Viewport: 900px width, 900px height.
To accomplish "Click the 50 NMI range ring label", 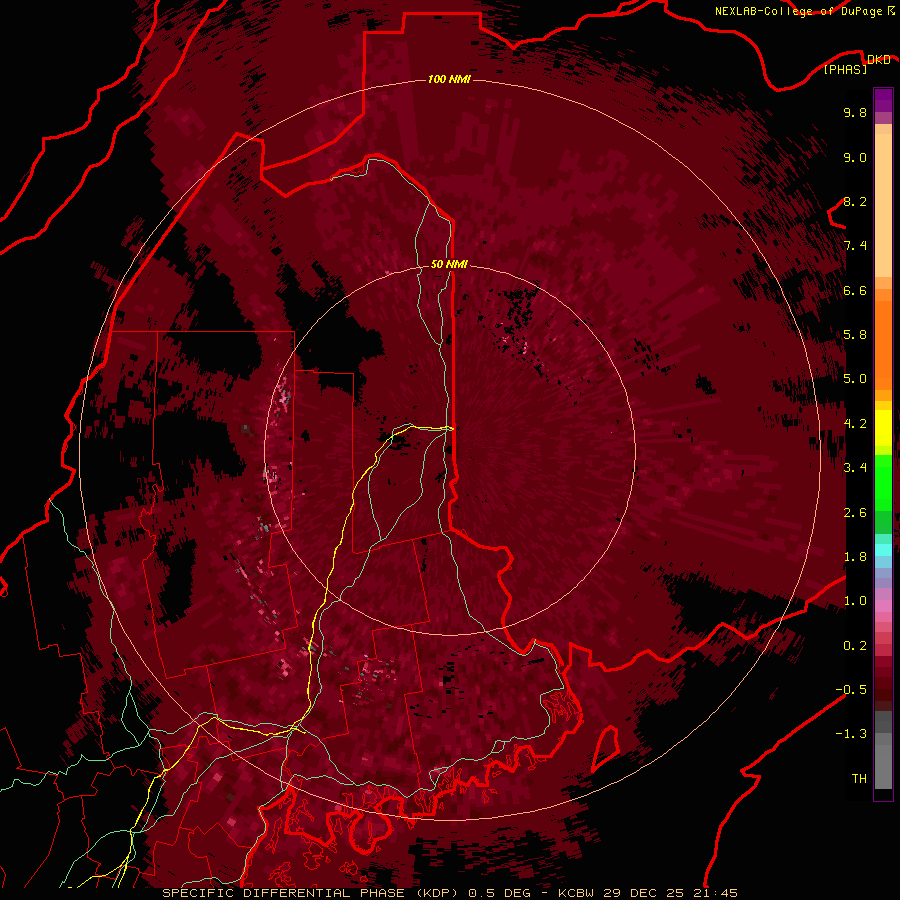I will click(449, 264).
